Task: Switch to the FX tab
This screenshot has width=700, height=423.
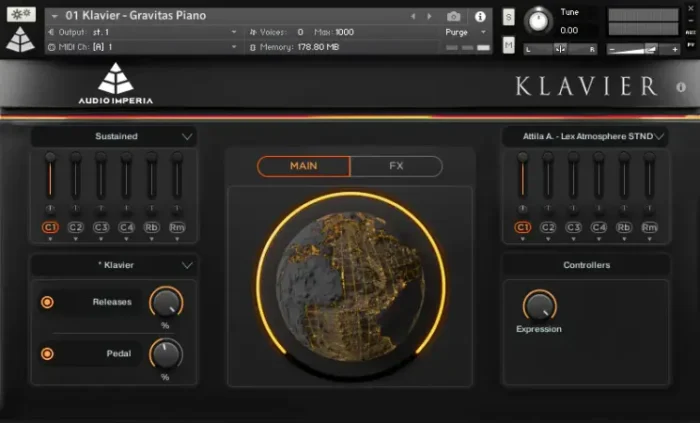Action: click(x=396, y=166)
